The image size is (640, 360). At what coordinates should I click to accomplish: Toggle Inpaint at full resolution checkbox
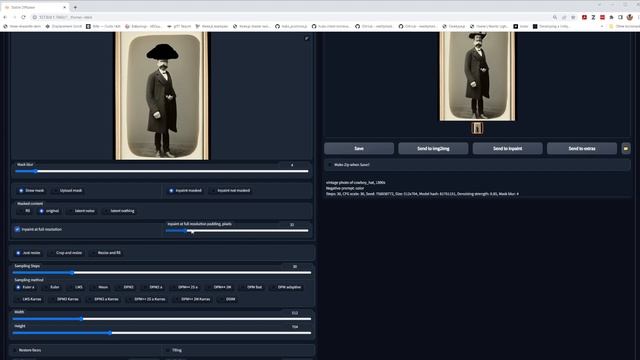17,229
